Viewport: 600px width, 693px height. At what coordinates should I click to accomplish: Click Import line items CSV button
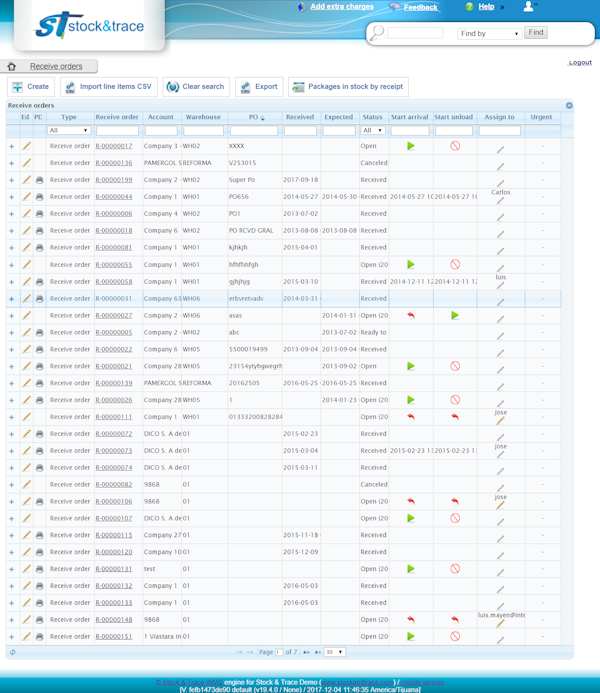pyautogui.click(x=109, y=87)
